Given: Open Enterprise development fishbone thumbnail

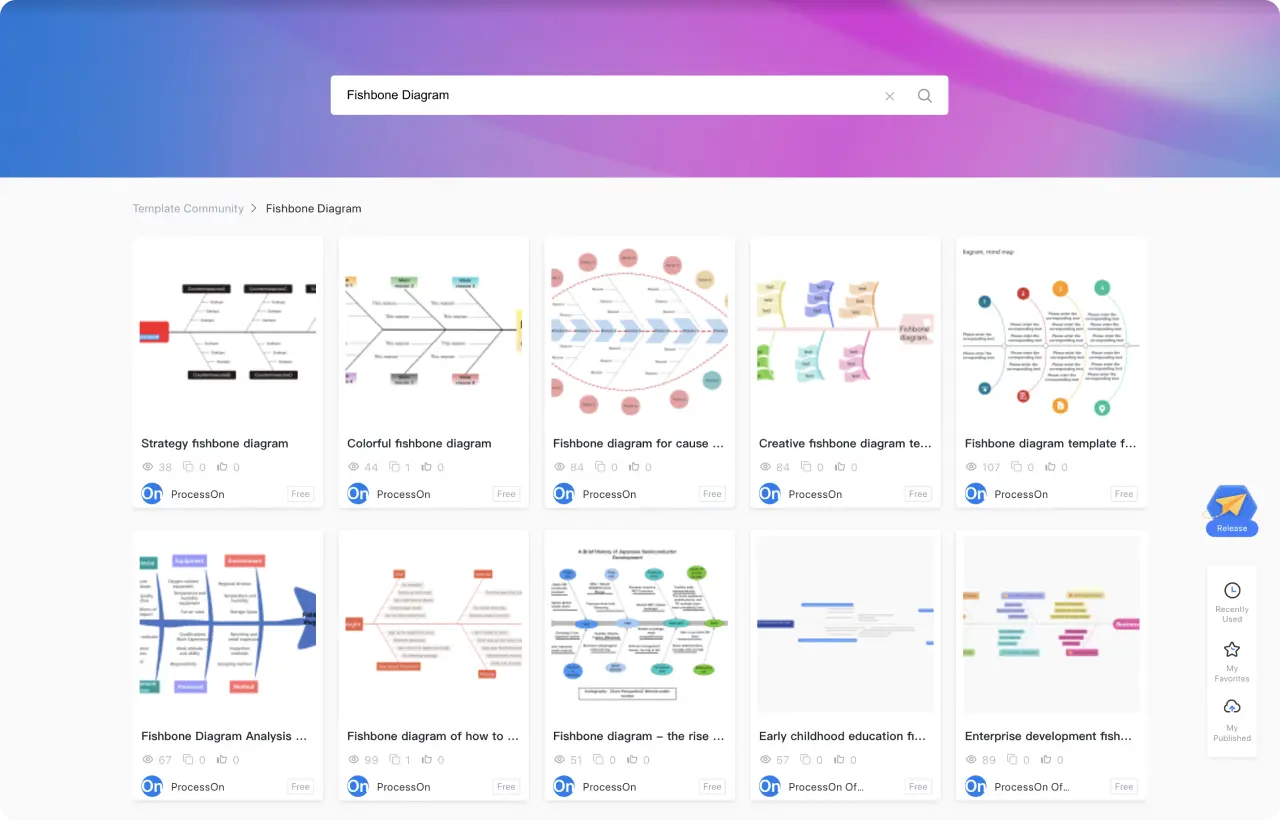Looking at the screenshot, I should pyautogui.click(x=1051, y=625).
